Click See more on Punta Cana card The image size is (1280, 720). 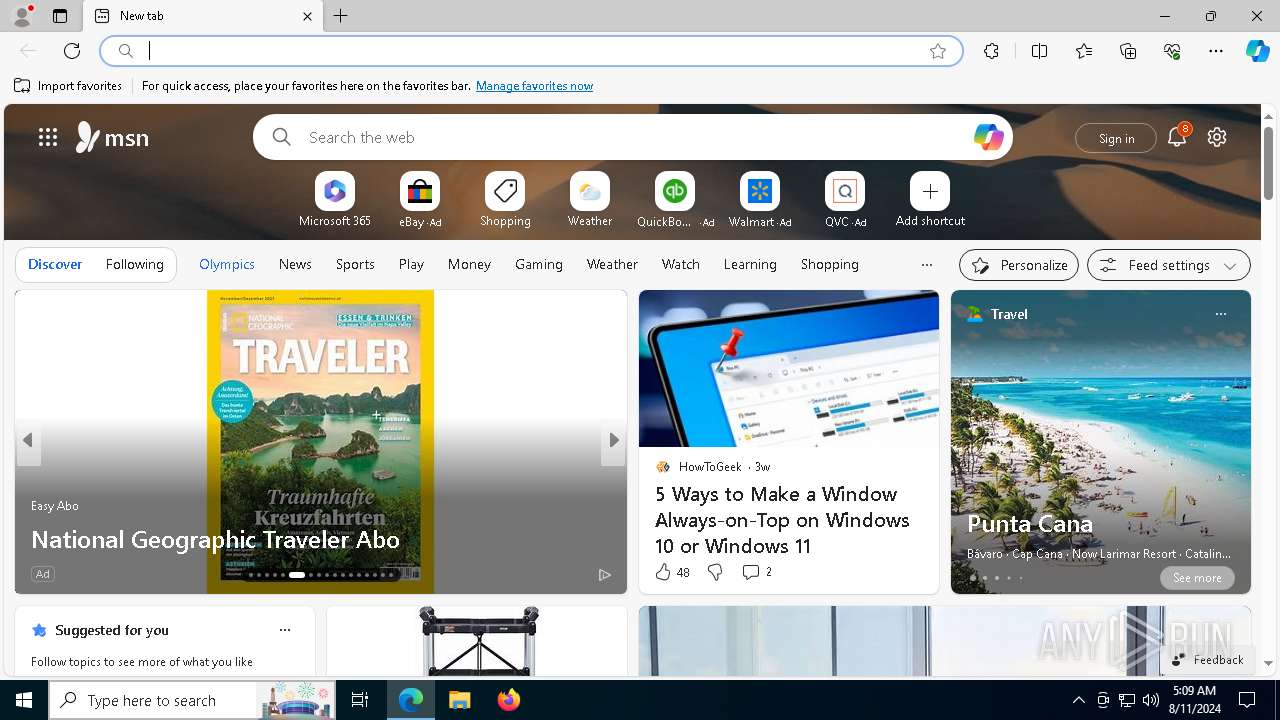(x=1197, y=578)
